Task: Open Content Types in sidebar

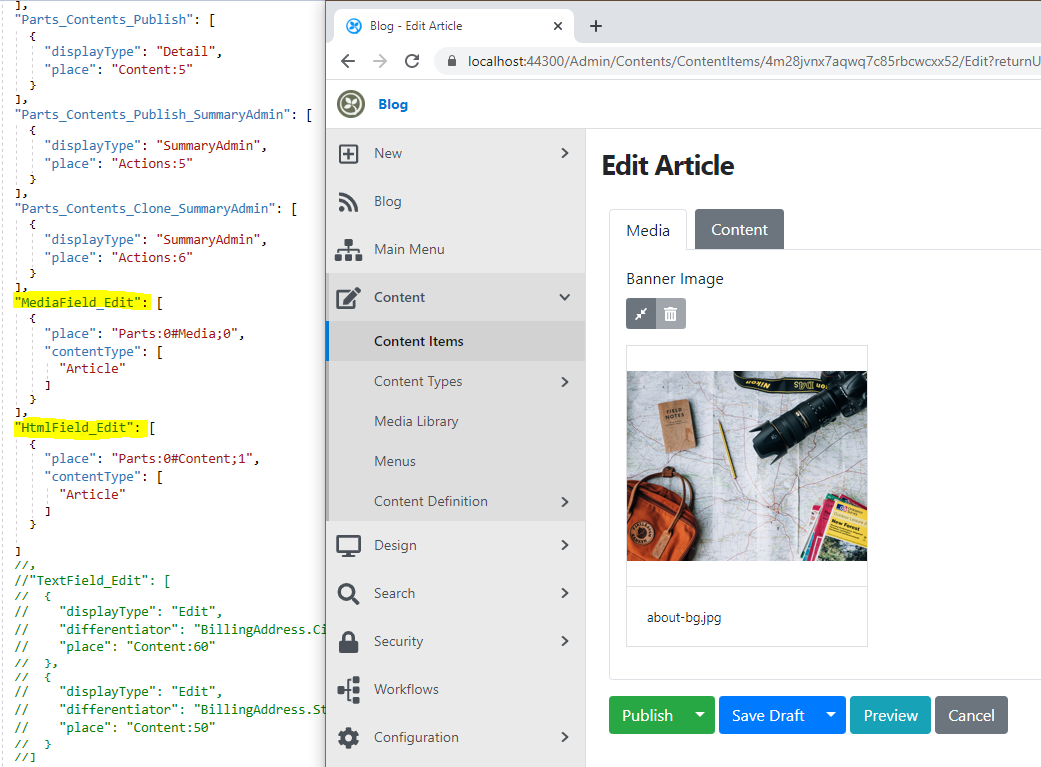Action: (x=418, y=382)
